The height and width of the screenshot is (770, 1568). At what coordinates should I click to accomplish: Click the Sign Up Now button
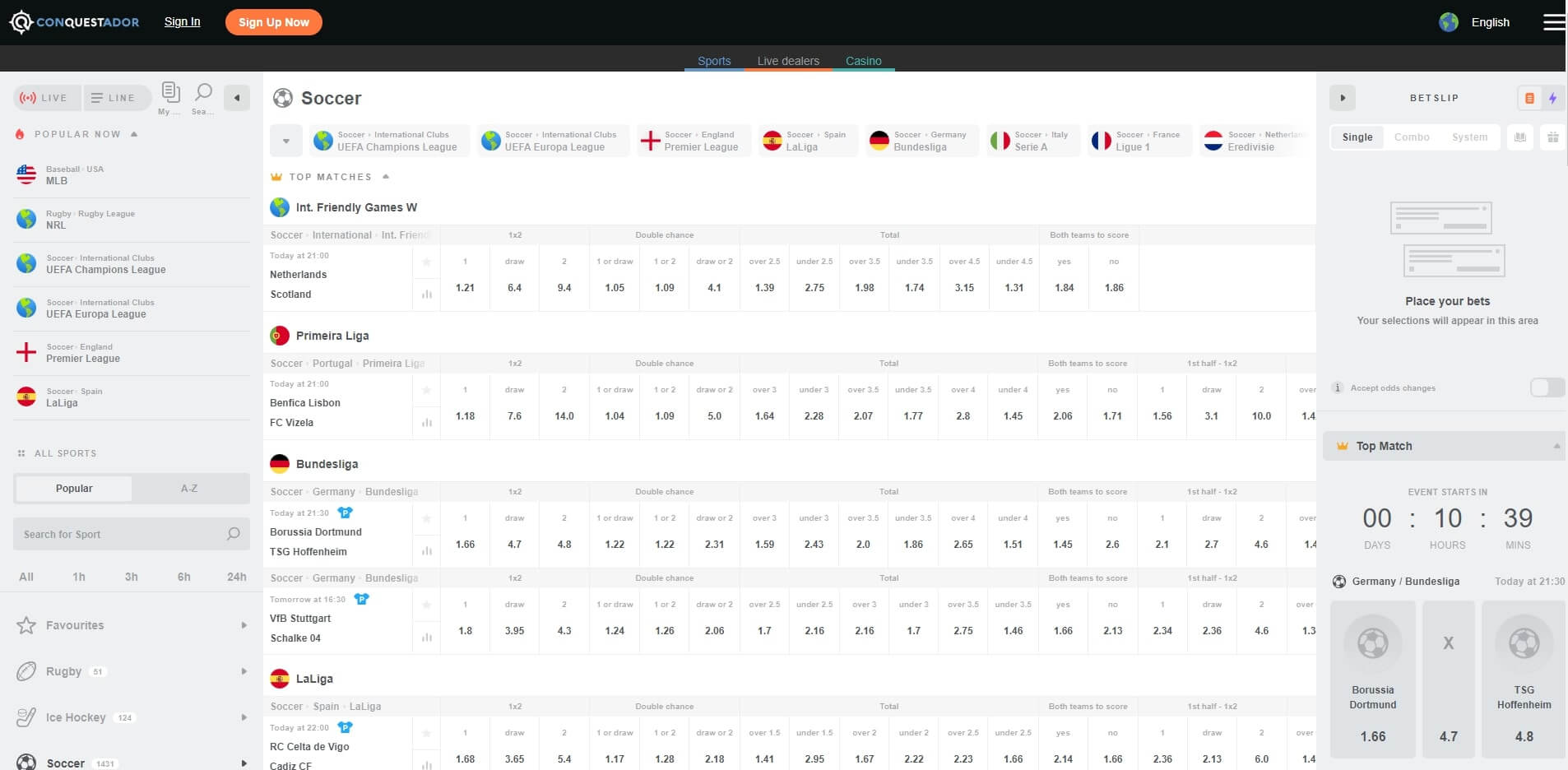point(273,22)
